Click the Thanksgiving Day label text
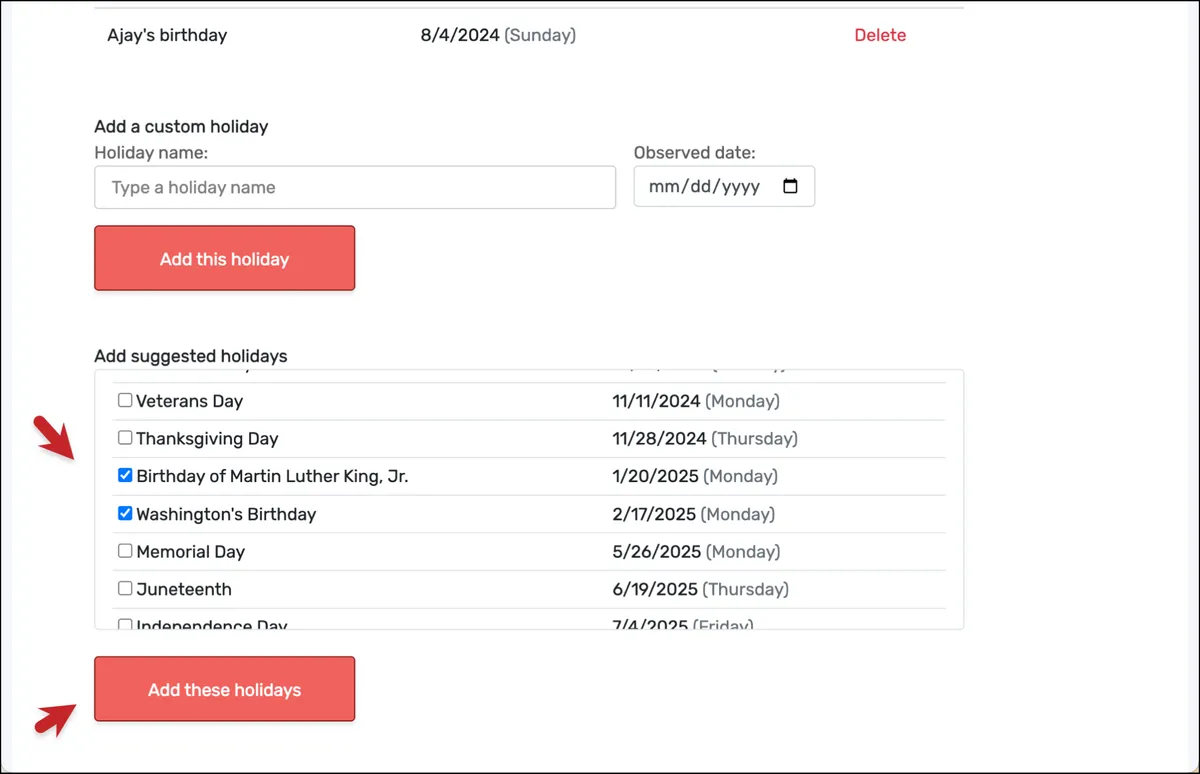 pyautogui.click(x=207, y=439)
